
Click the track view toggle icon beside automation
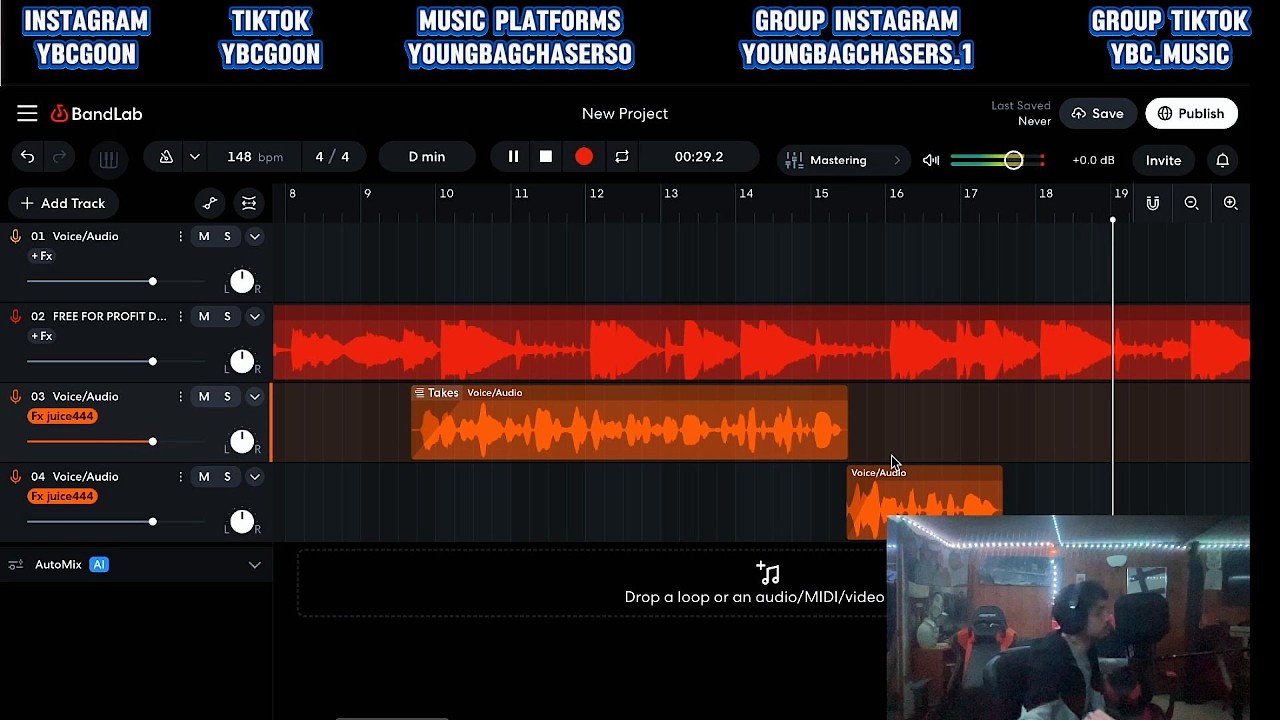[249, 203]
